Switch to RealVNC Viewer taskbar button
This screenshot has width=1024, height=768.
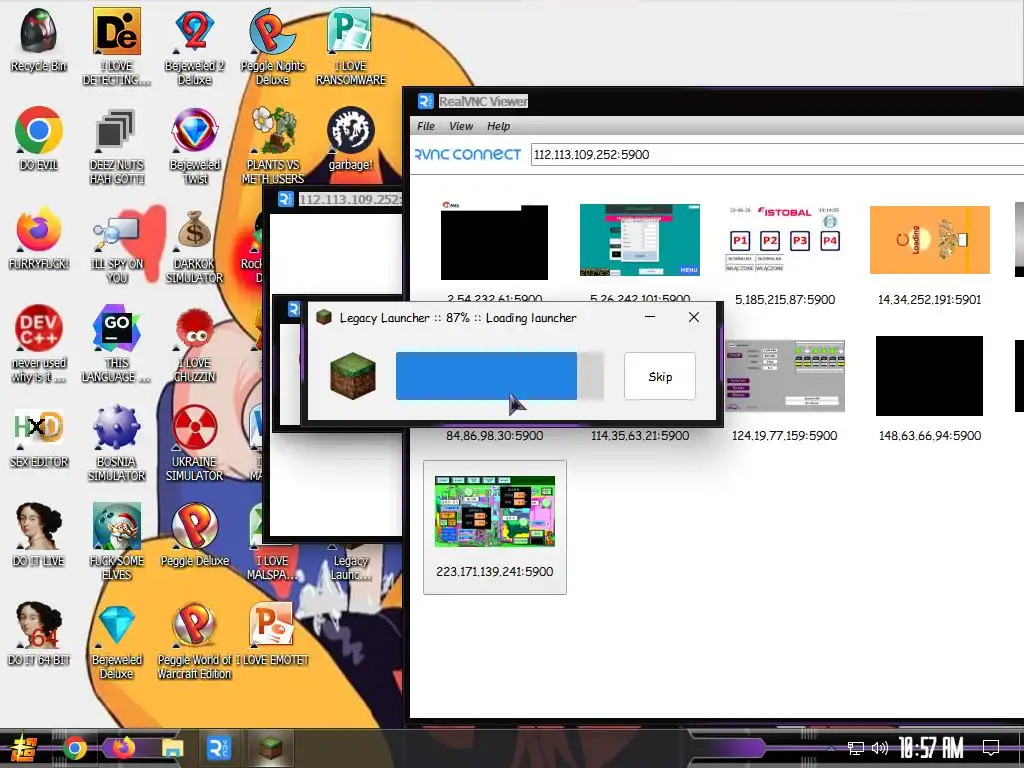(219, 748)
